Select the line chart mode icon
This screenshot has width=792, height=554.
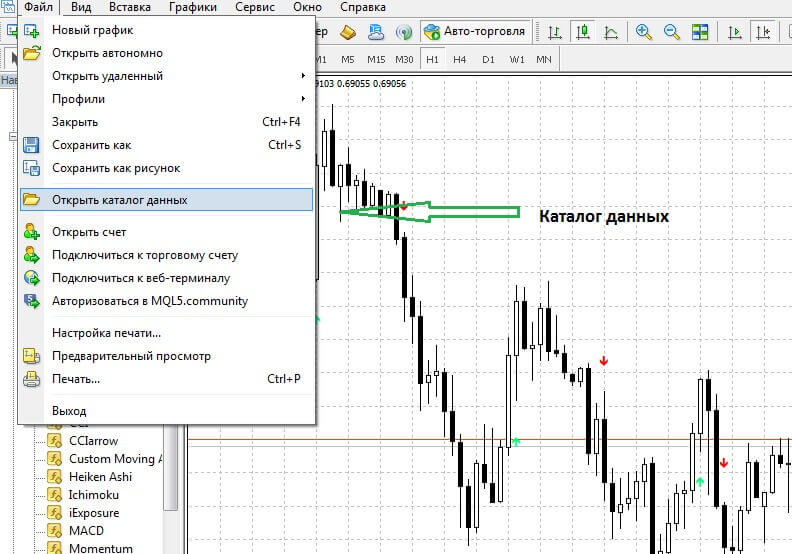(610, 31)
